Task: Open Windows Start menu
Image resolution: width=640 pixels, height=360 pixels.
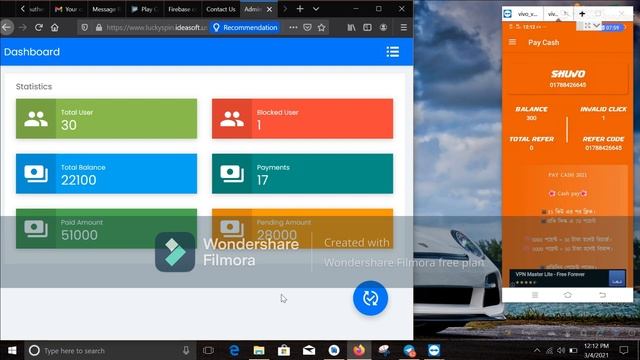Action: coord(12,350)
